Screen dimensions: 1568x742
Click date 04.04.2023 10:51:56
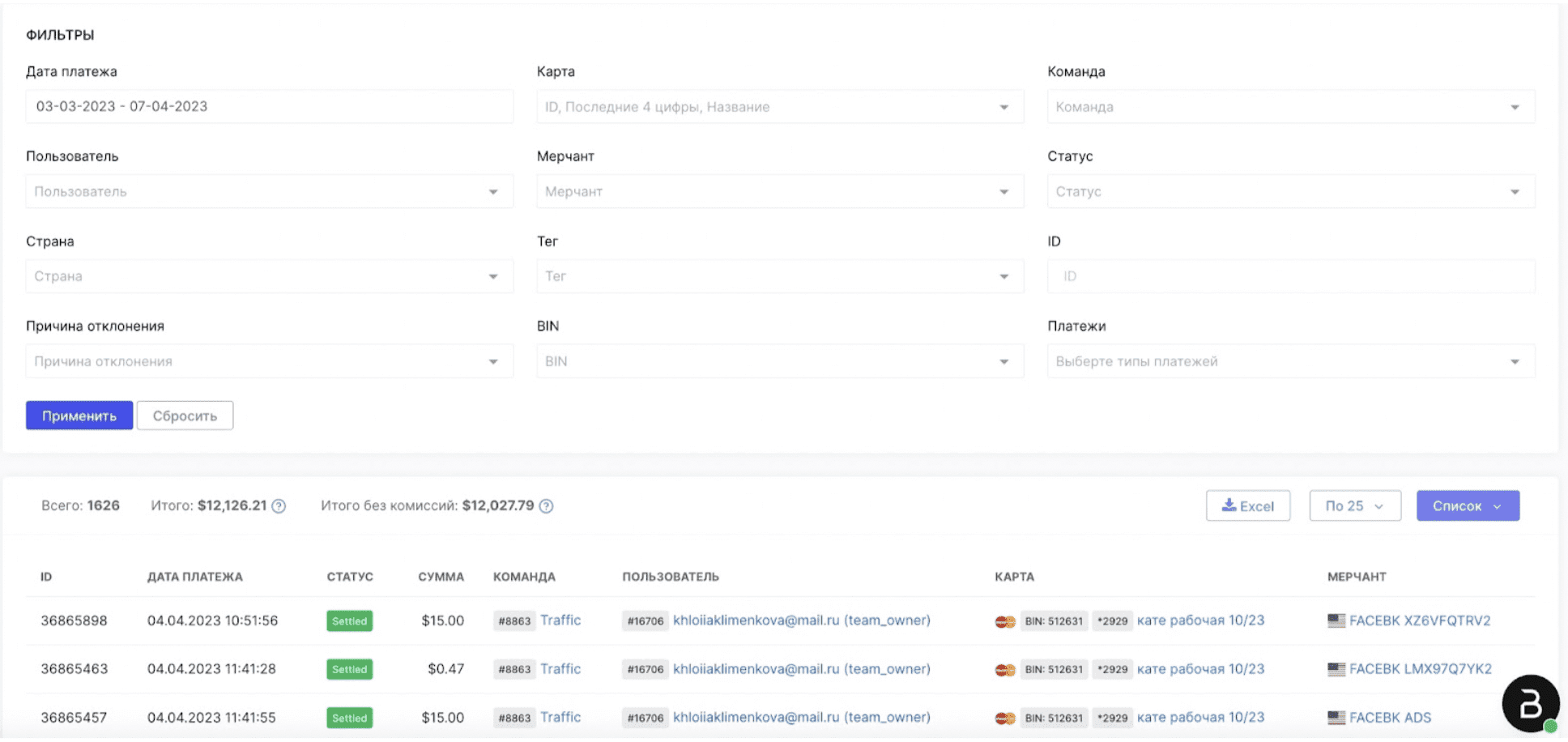tap(212, 620)
